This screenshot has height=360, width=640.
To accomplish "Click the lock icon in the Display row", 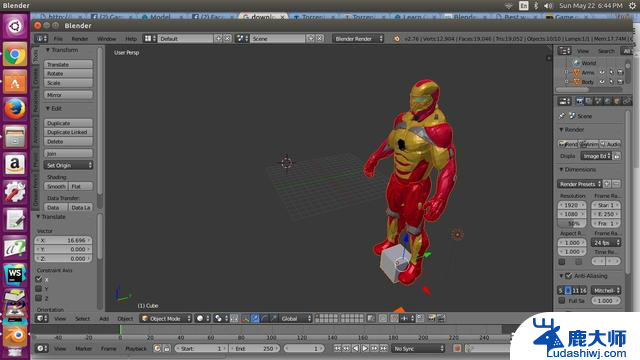I will coord(617,156).
